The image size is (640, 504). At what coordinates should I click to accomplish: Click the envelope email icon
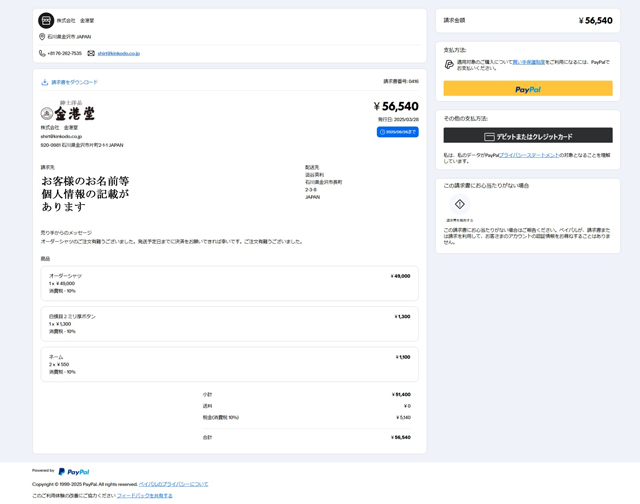91,53
